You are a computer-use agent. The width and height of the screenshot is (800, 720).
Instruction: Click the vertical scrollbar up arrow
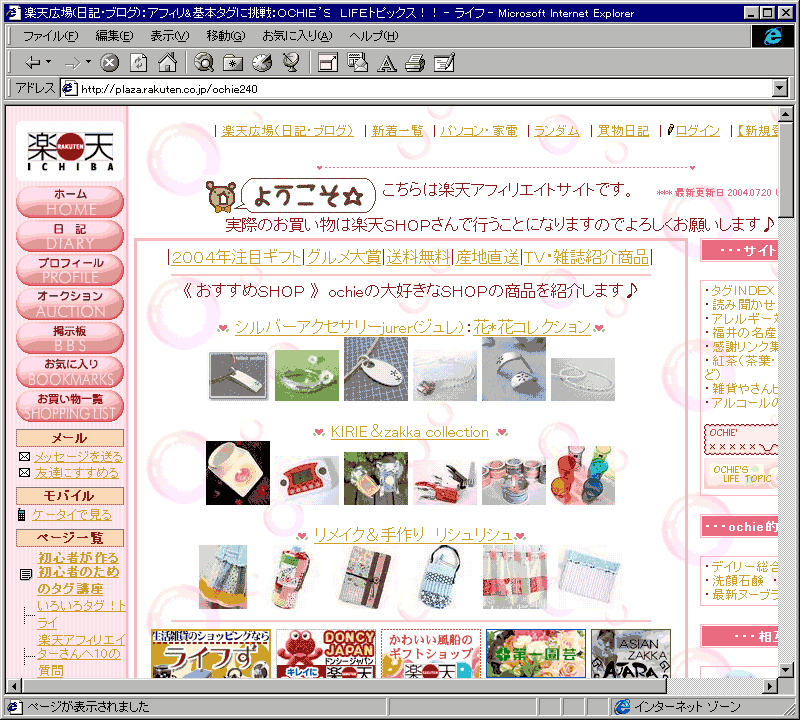click(786, 114)
